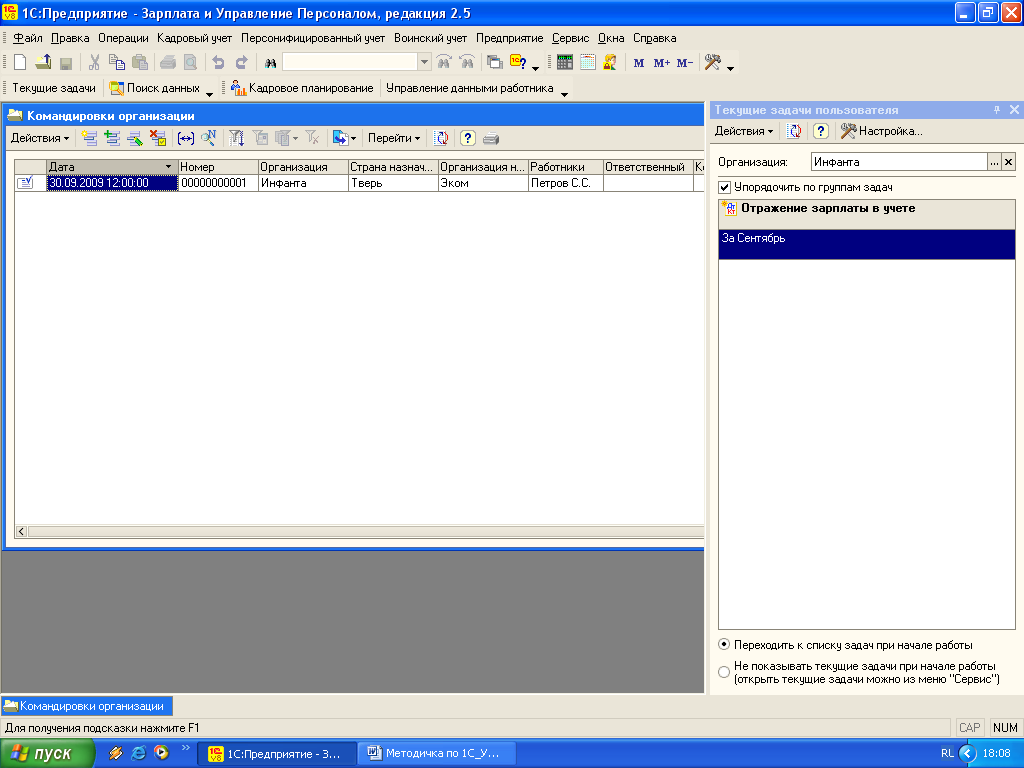The width and height of the screenshot is (1024, 768).
Task: Open the Кадровый учет menu
Action: pos(195,38)
